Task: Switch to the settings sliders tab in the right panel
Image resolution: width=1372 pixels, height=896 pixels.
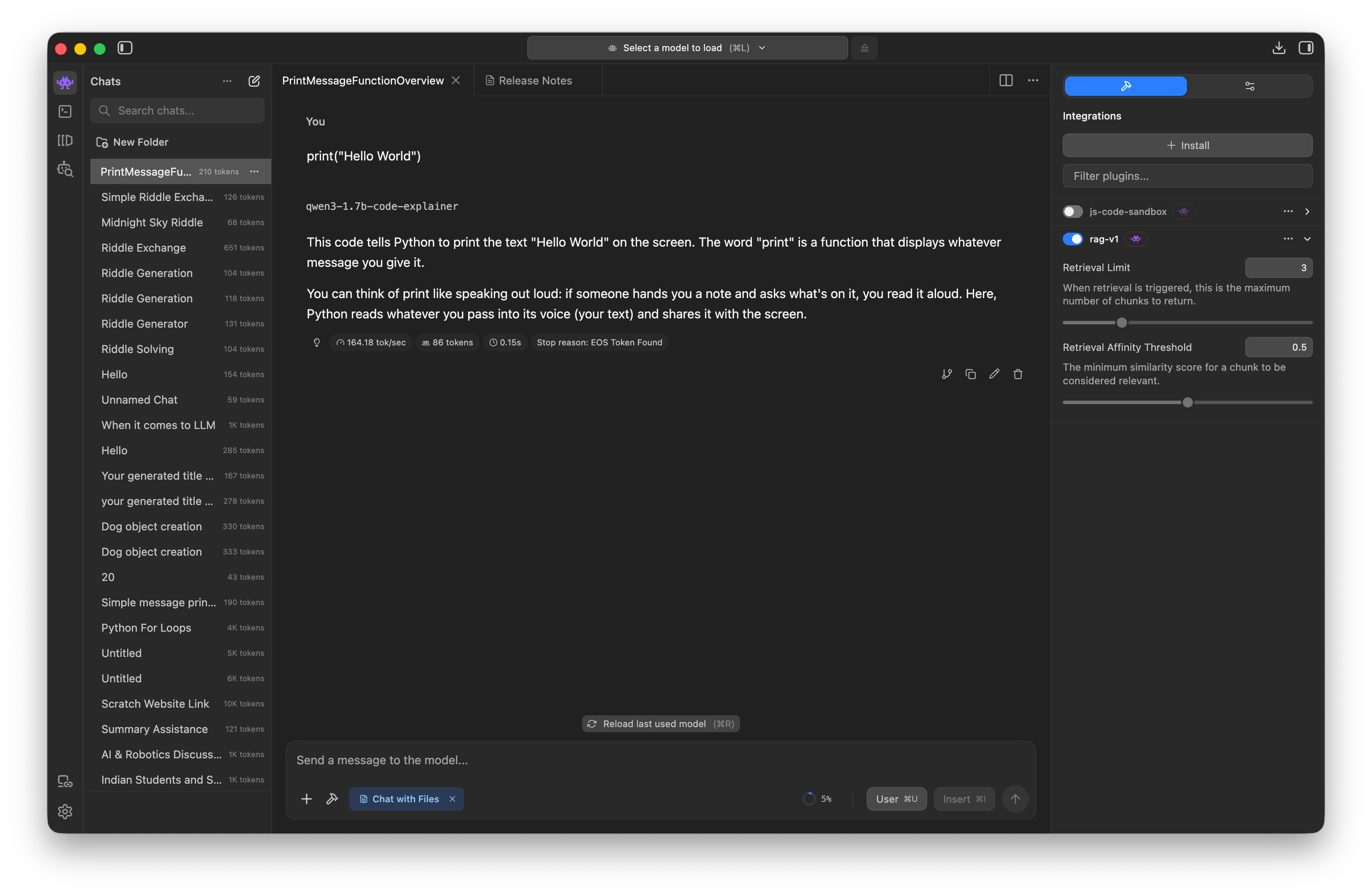Action: (x=1249, y=87)
